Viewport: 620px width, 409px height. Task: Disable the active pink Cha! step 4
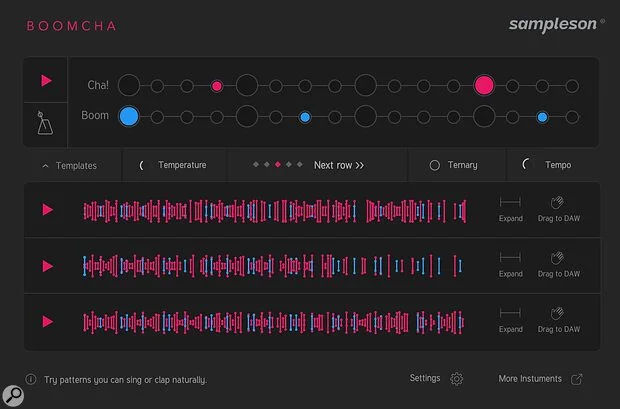click(217, 86)
